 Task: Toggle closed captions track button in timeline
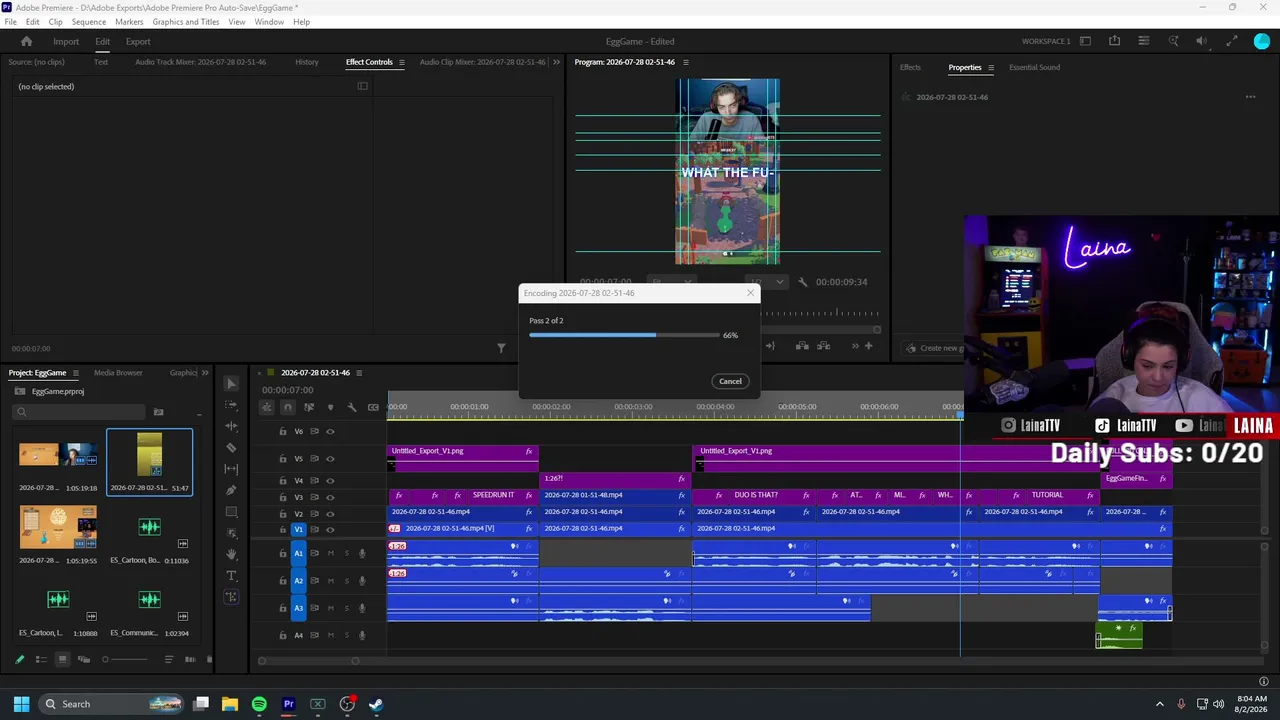pyautogui.click(x=373, y=407)
